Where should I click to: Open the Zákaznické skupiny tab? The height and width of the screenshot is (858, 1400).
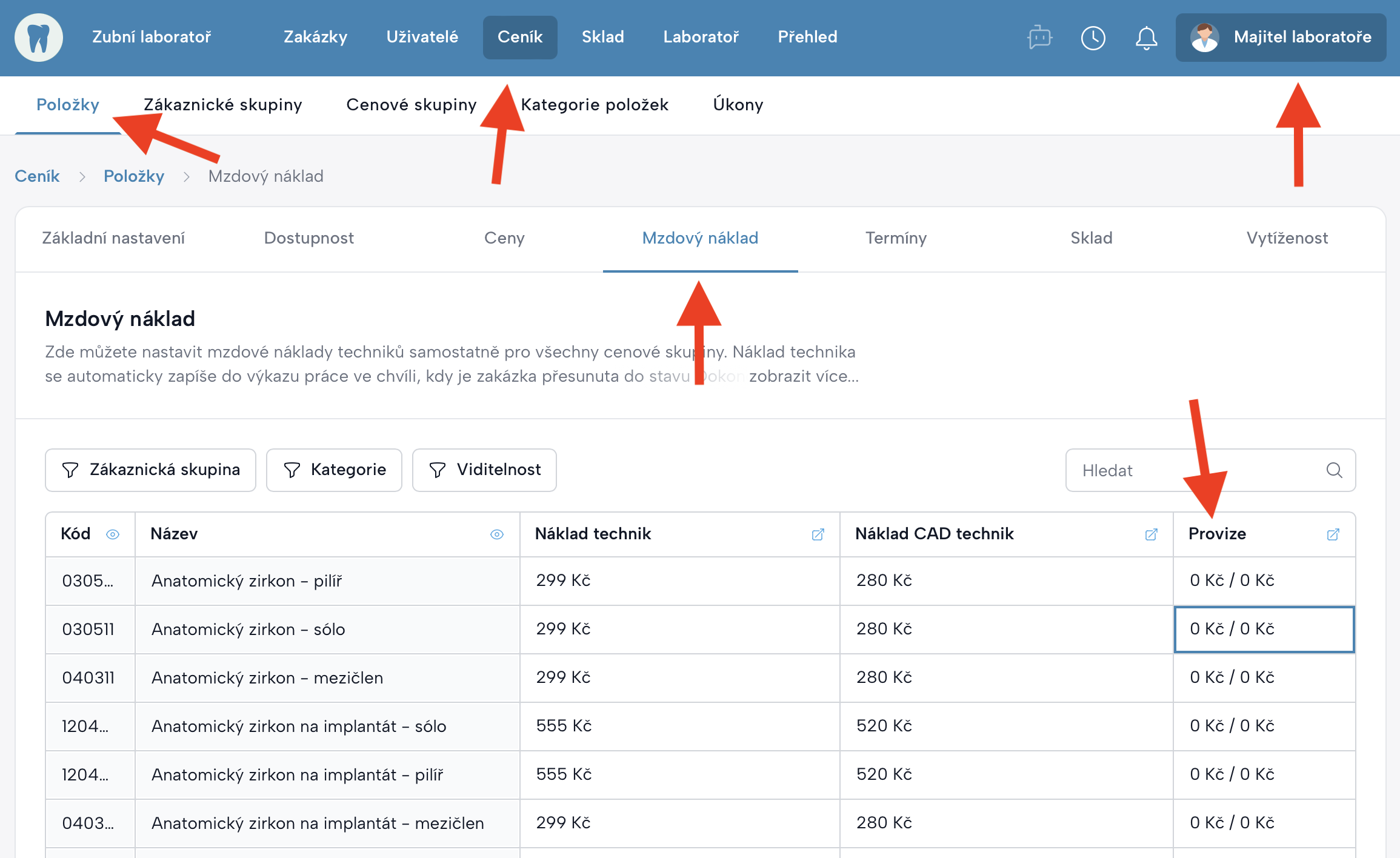point(222,105)
